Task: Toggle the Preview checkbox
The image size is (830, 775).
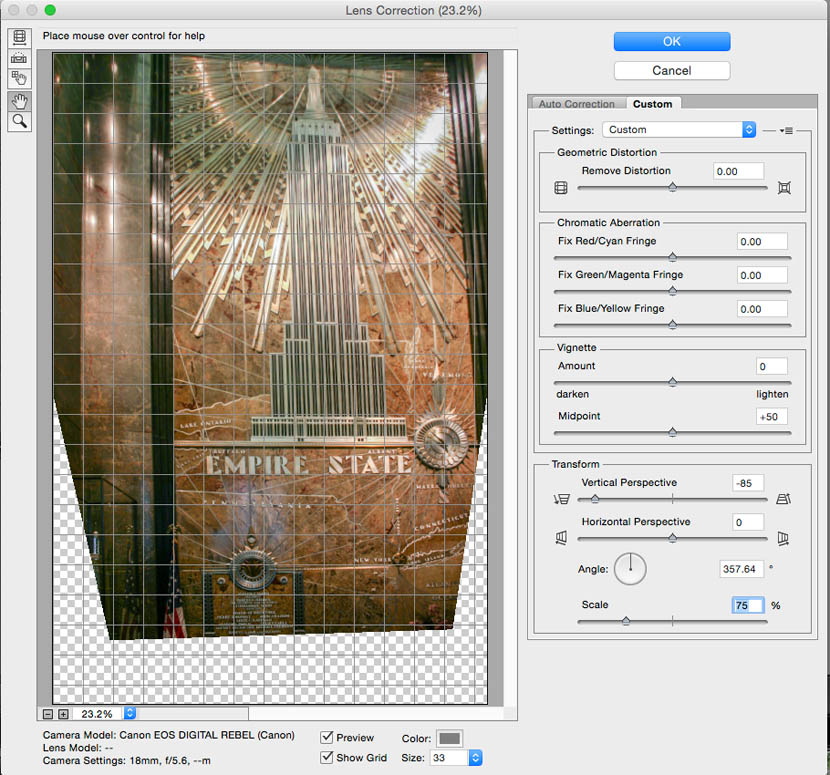Action: tap(327, 737)
